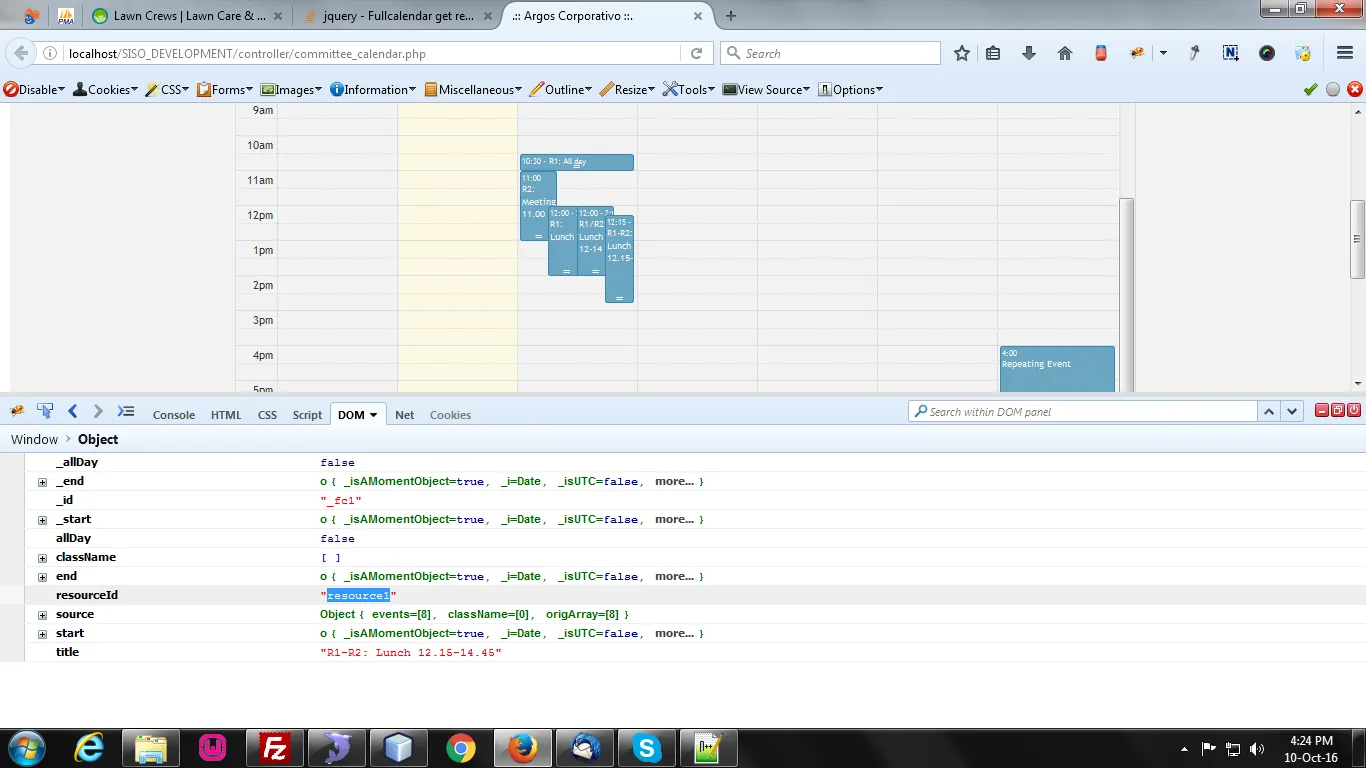1366x768 pixels.
Task: Open the Forms toolbar dropdown
Action: pos(226,90)
